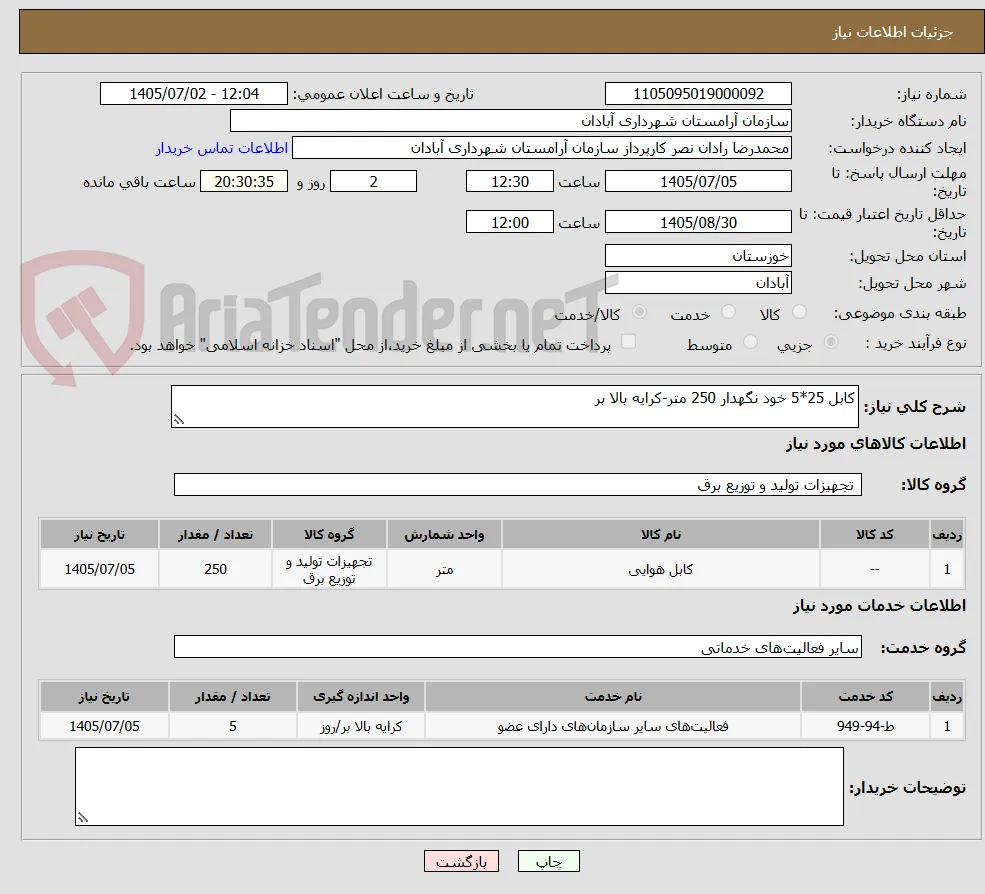Click the goods table تاریخ نیاز header
This screenshot has height=894, width=985.
[x=99, y=535]
